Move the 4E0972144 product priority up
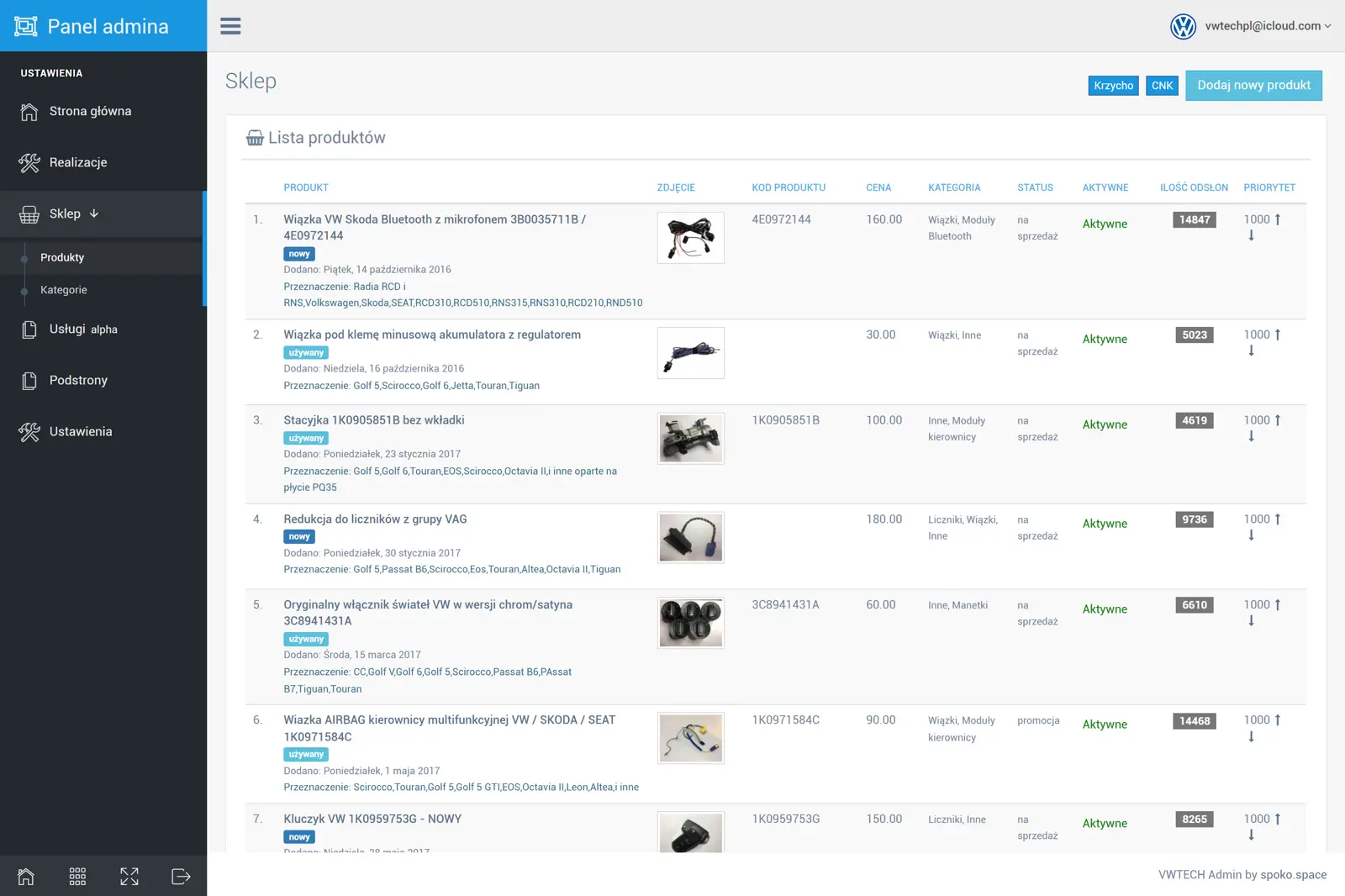The image size is (1345, 896). [1278, 219]
